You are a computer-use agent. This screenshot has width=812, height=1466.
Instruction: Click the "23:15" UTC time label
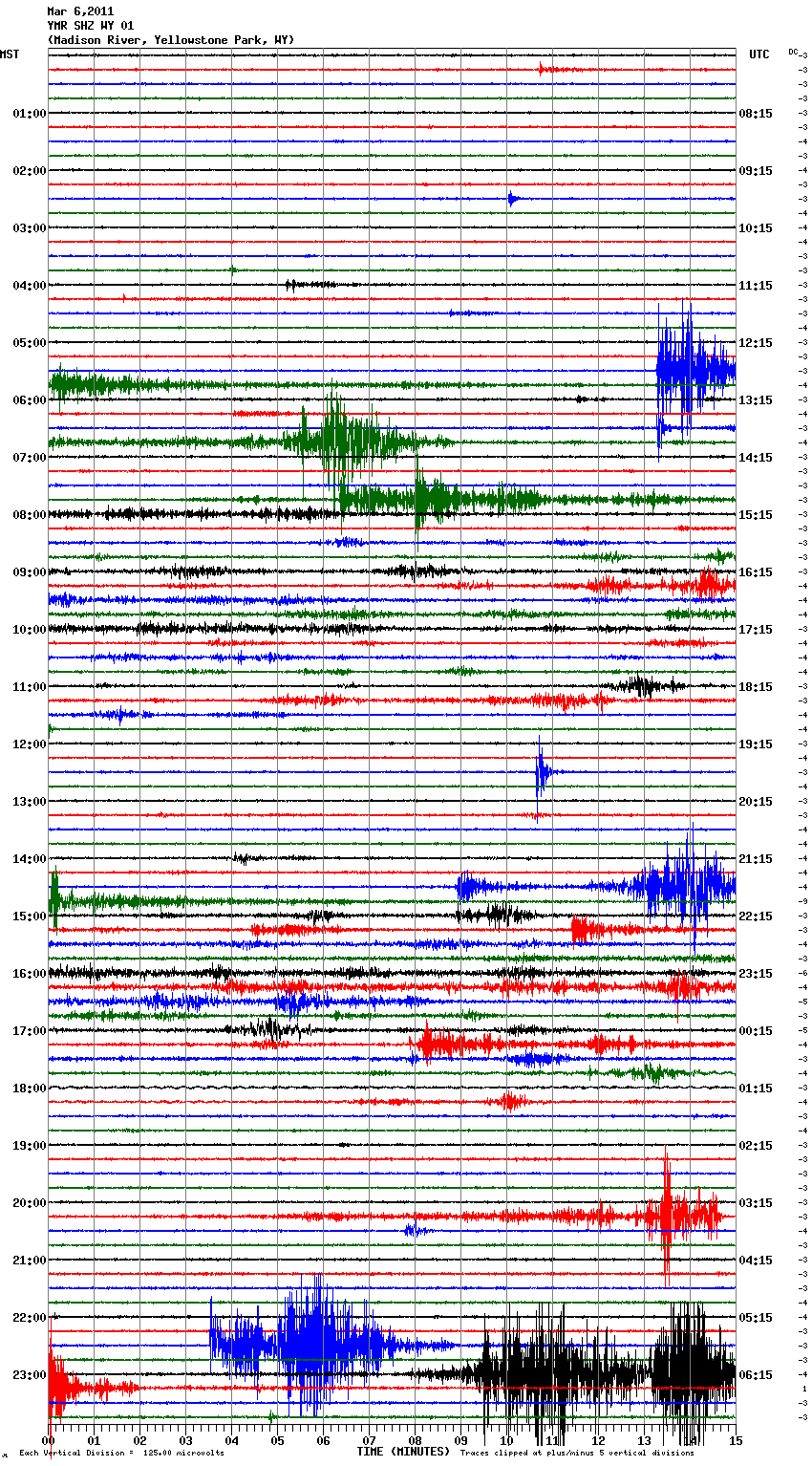[756, 974]
